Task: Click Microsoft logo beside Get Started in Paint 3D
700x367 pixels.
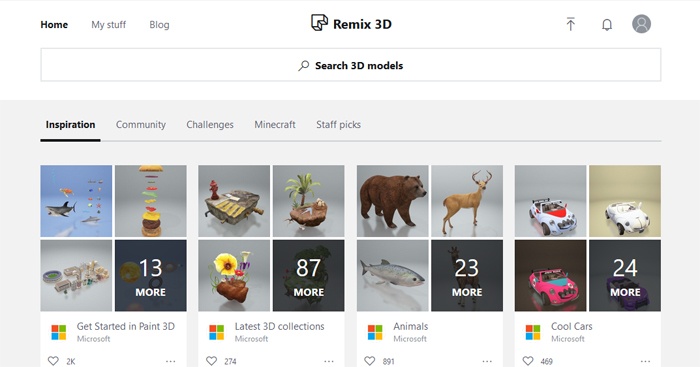Action: tap(58, 332)
